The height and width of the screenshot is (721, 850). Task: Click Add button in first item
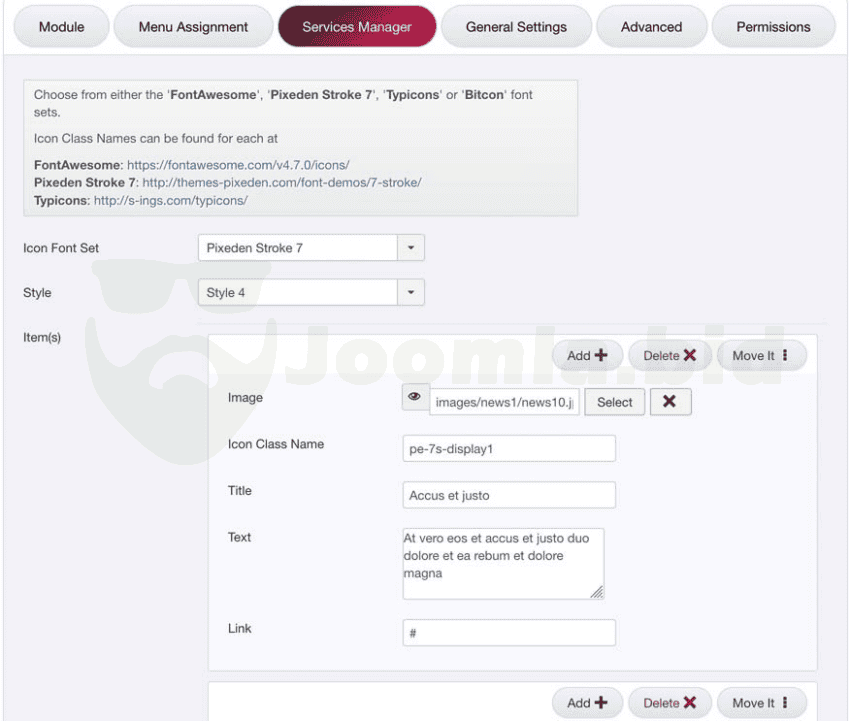click(587, 356)
